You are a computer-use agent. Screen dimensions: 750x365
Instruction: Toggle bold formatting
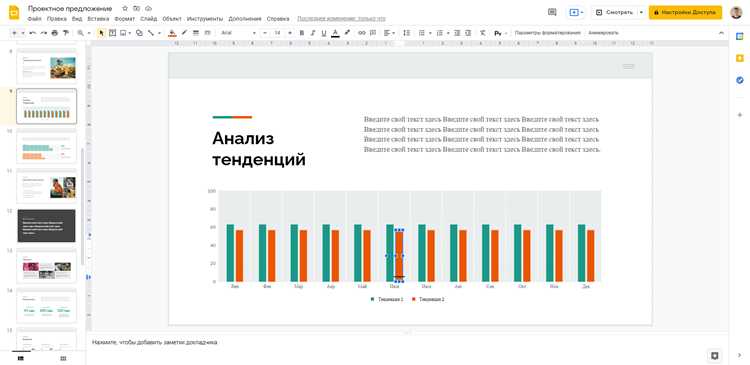click(x=301, y=33)
